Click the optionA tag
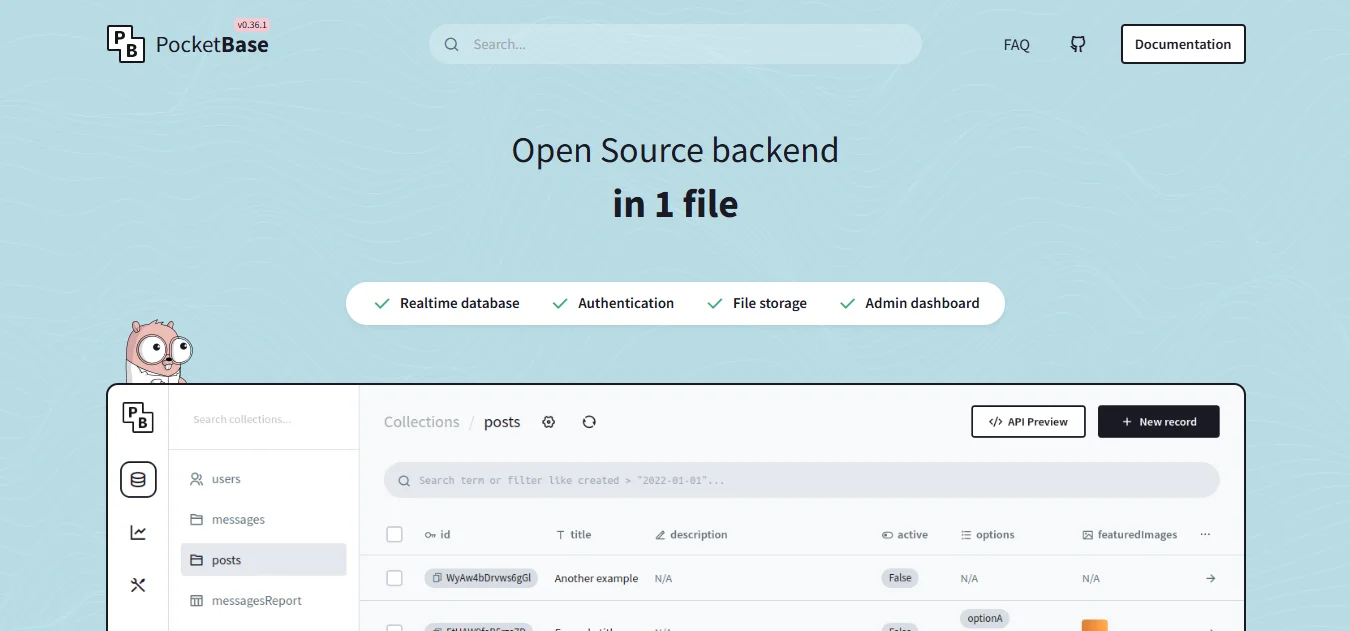1350x631 pixels. (x=985, y=618)
